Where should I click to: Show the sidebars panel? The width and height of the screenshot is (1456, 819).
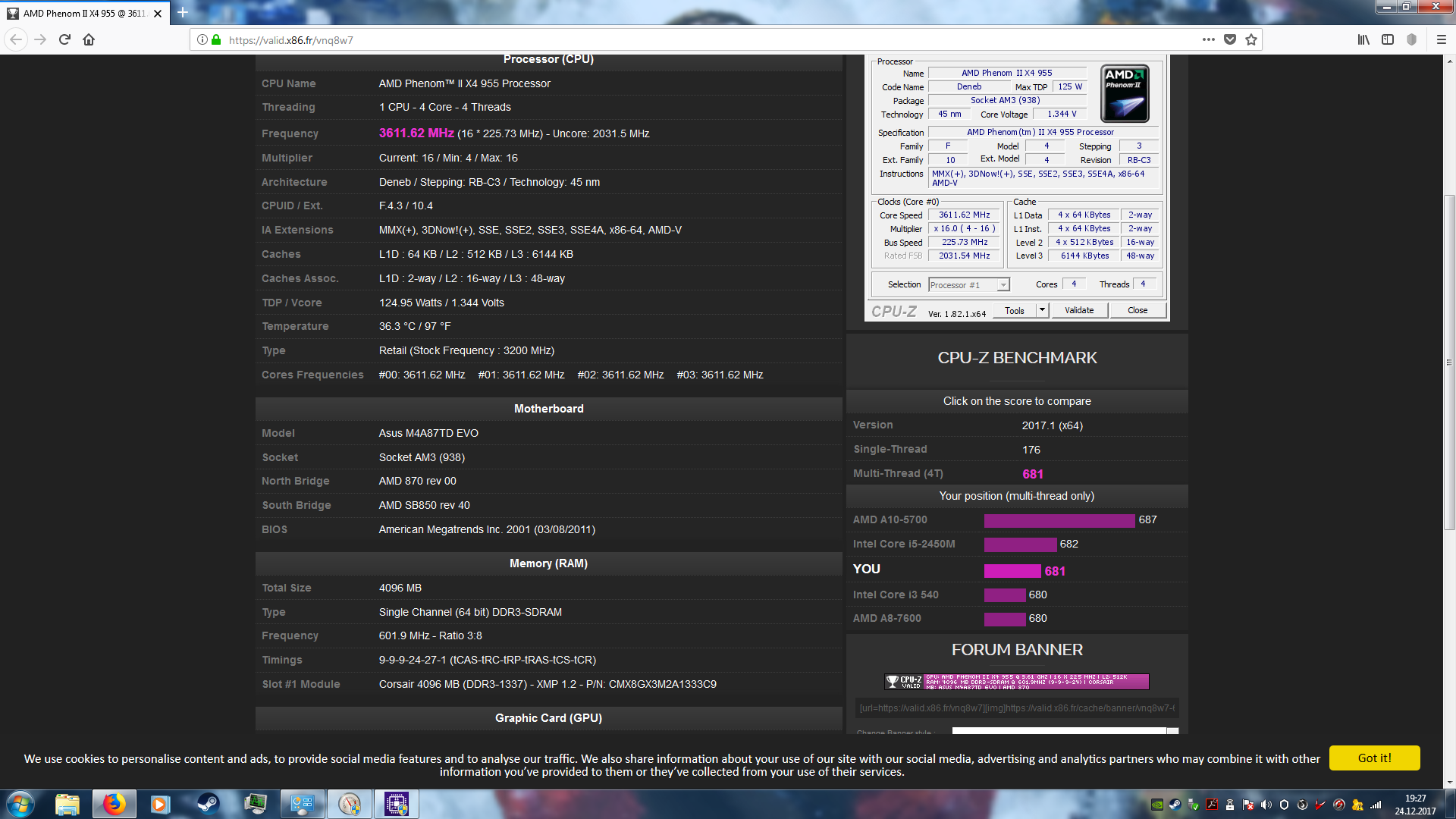(x=1388, y=39)
